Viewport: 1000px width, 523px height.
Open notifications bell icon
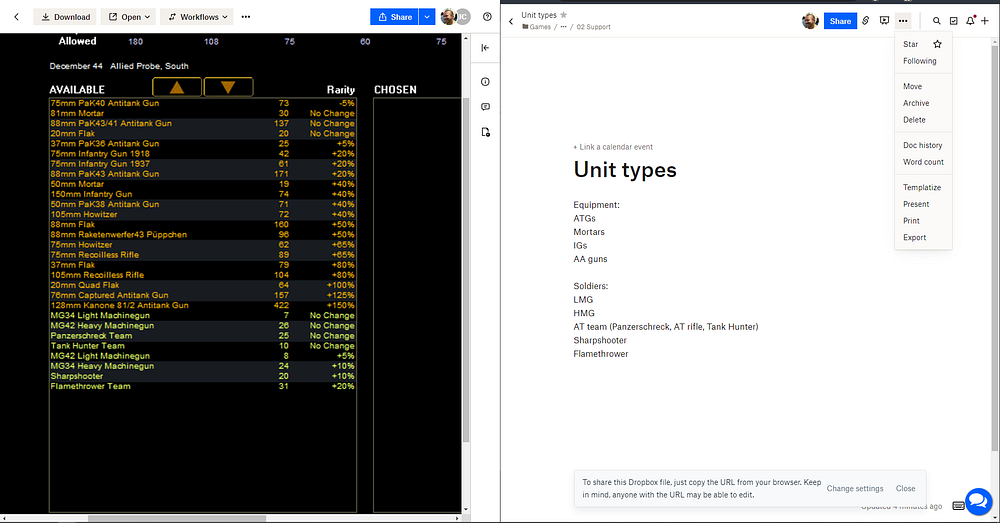coord(970,21)
